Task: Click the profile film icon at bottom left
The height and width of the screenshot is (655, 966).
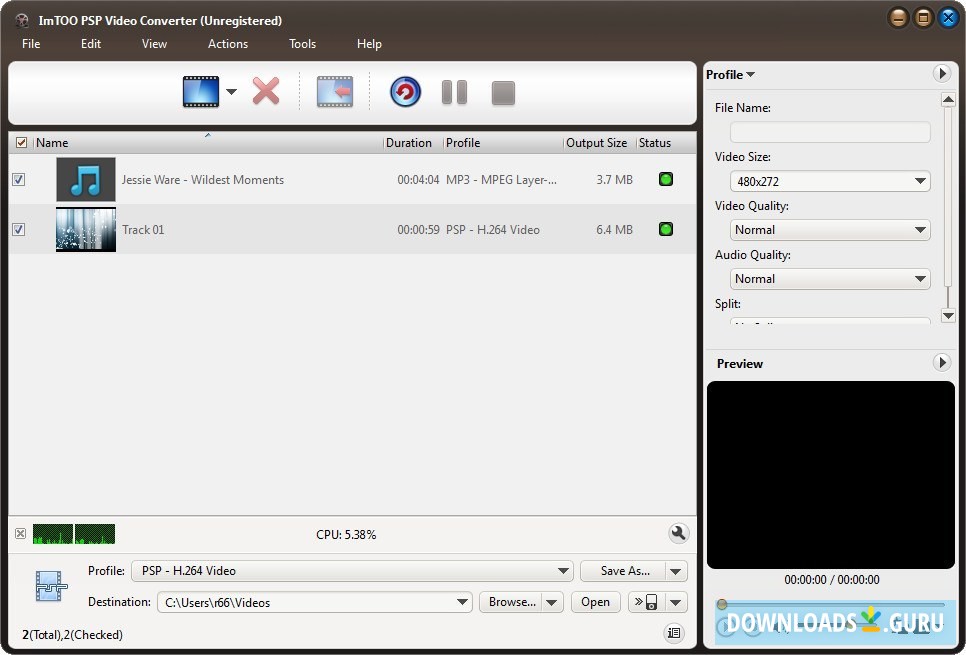Action: 51,585
